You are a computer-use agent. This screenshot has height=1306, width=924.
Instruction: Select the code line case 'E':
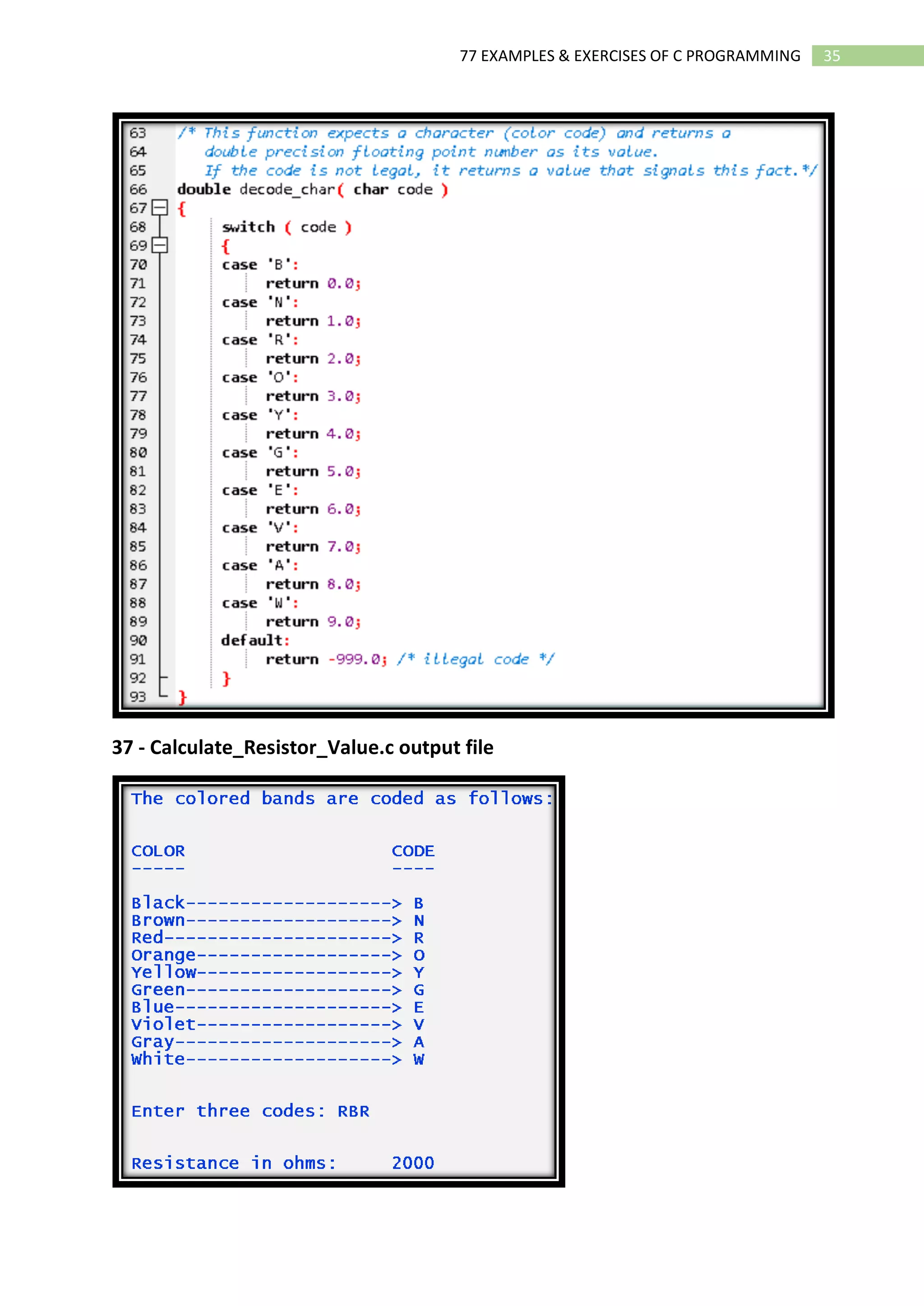260,490
